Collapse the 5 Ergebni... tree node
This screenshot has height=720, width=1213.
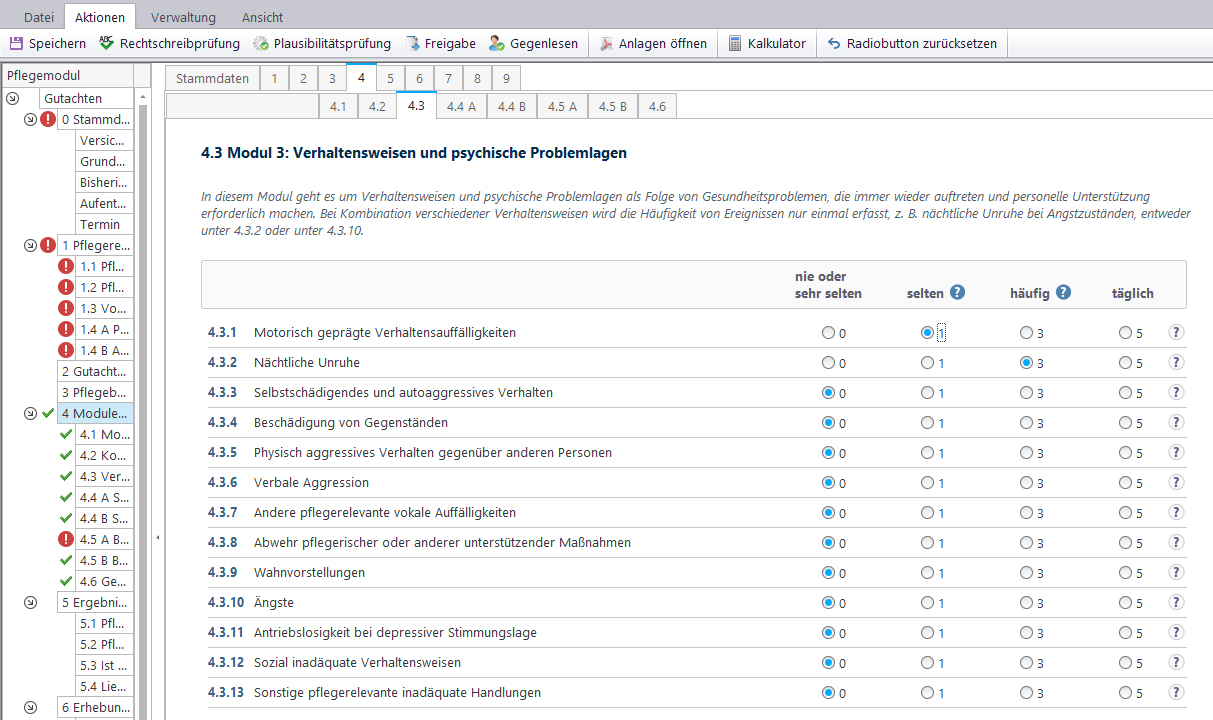click(x=31, y=602)
